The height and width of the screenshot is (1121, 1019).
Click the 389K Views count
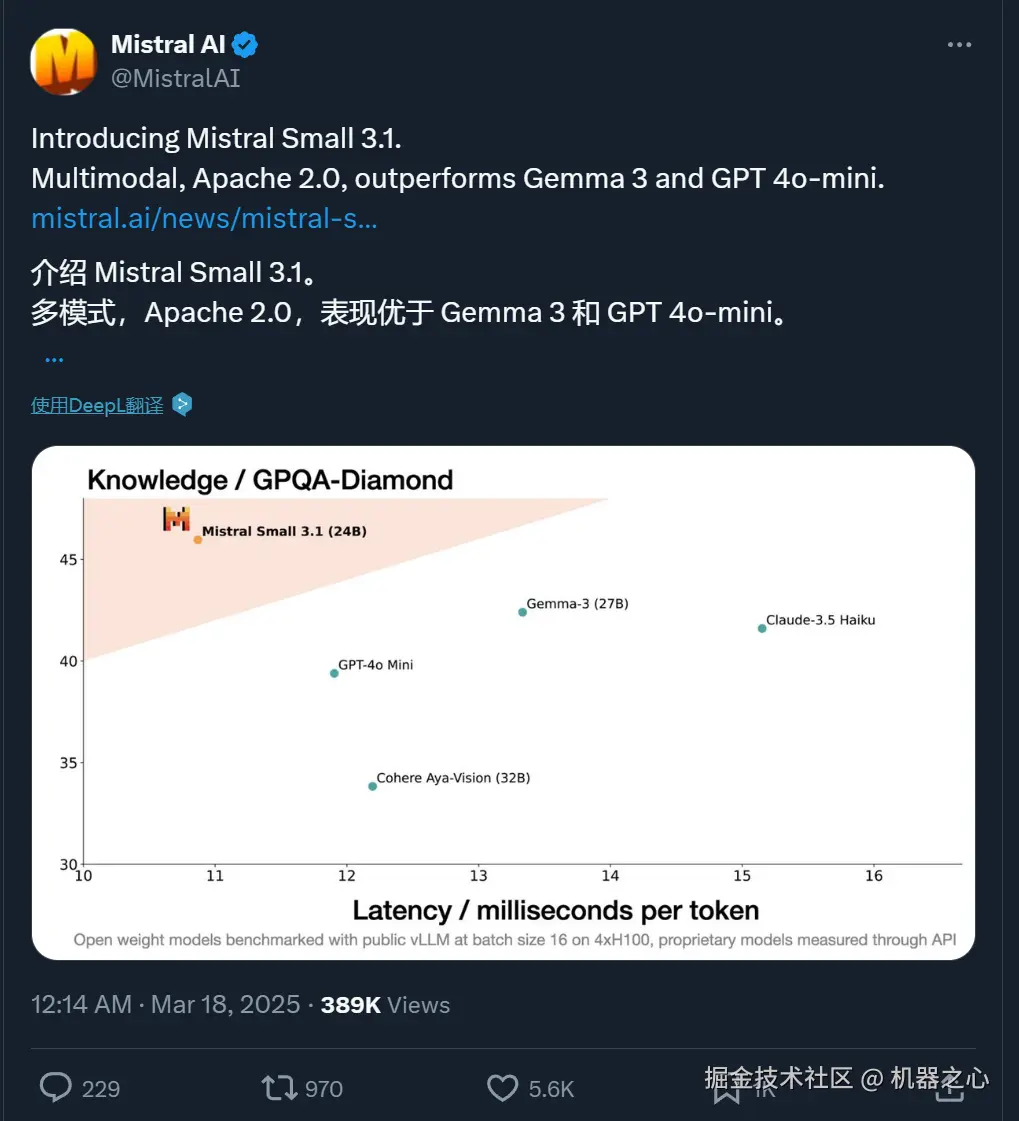coord(385,1004)
